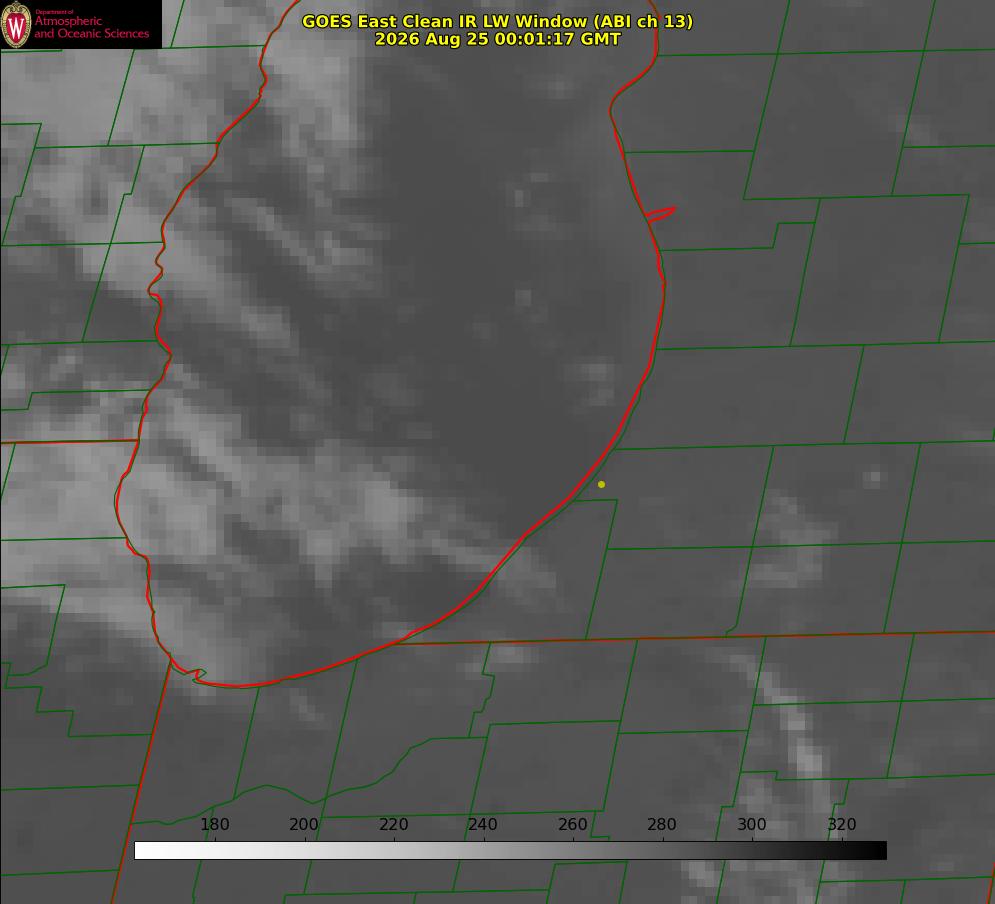Click the yellow dot location marker
Screen dimensions: 995x904
tap(601, 484)
